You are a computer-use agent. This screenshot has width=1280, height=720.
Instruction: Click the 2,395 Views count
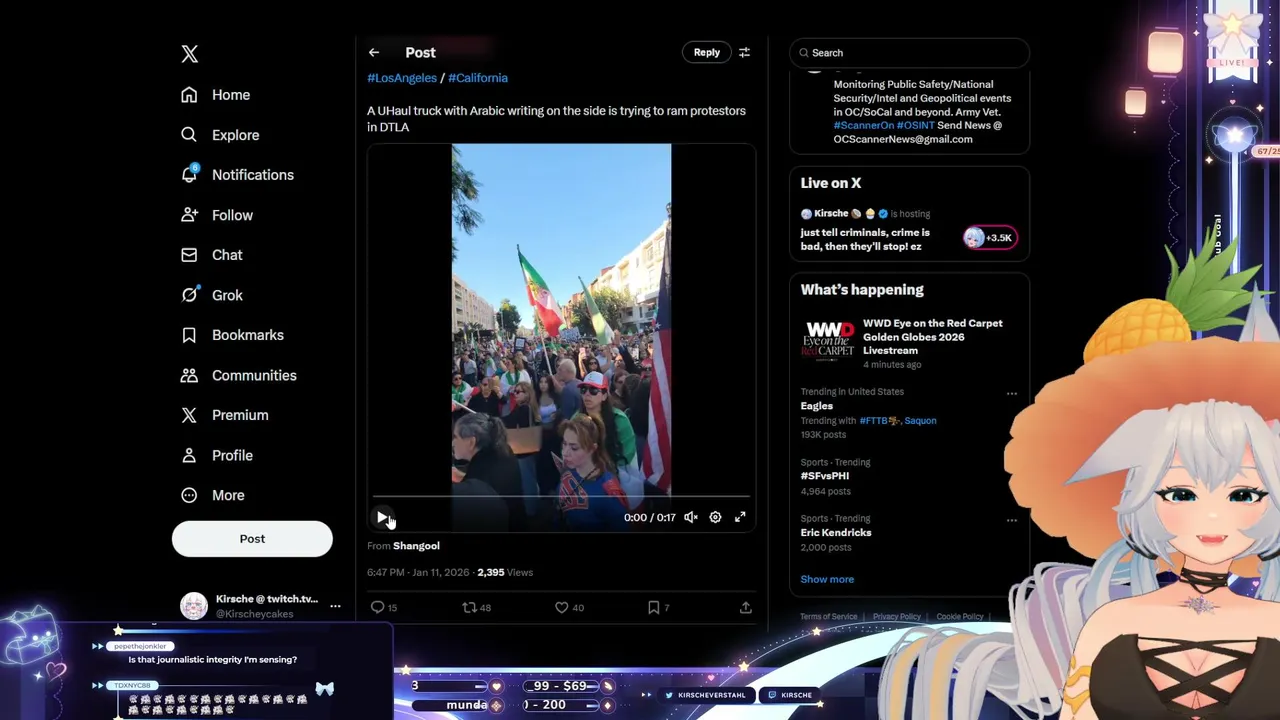point(505,573)
